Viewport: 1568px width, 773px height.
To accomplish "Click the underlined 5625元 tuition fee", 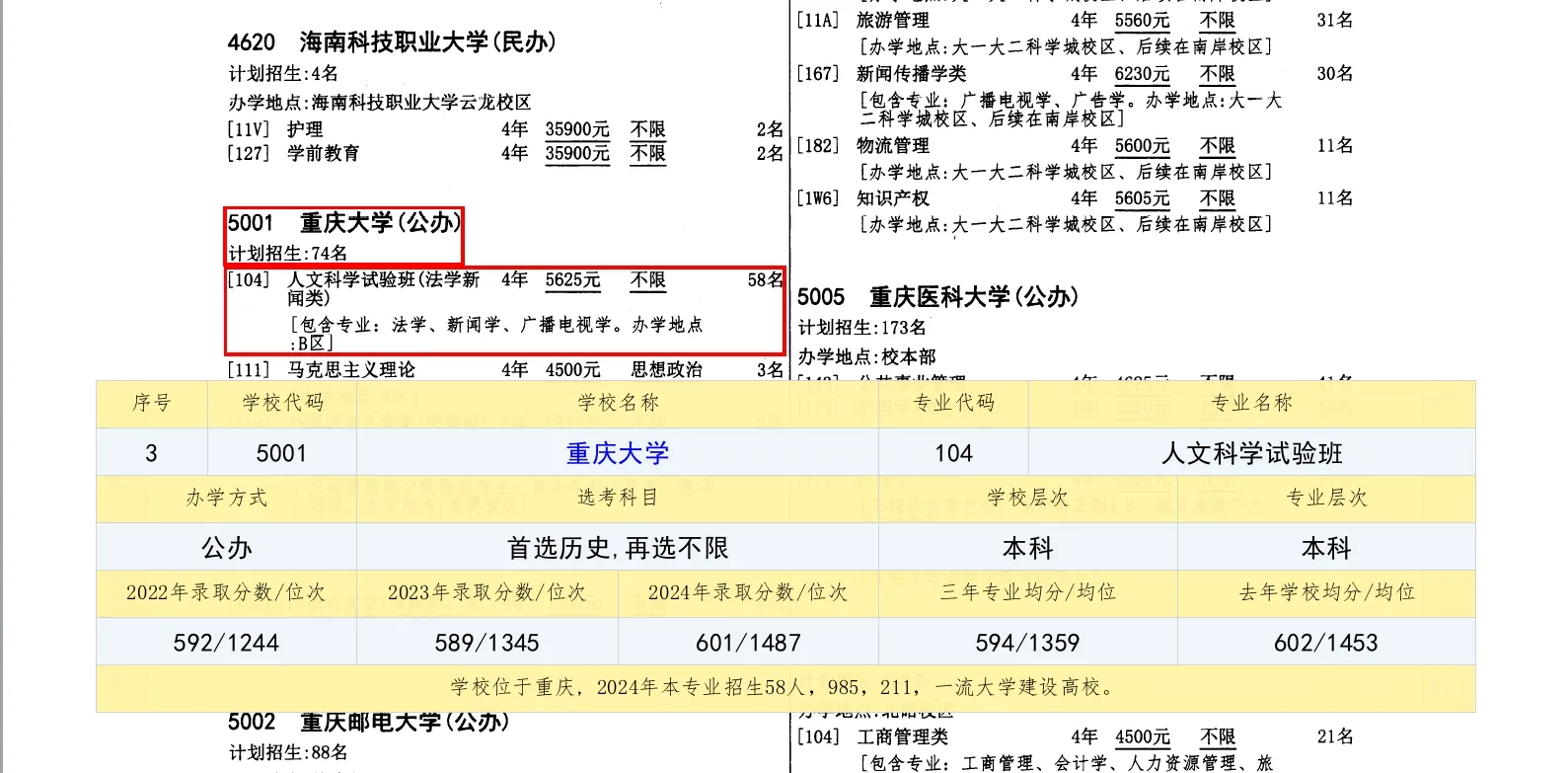I will point(572,280).
